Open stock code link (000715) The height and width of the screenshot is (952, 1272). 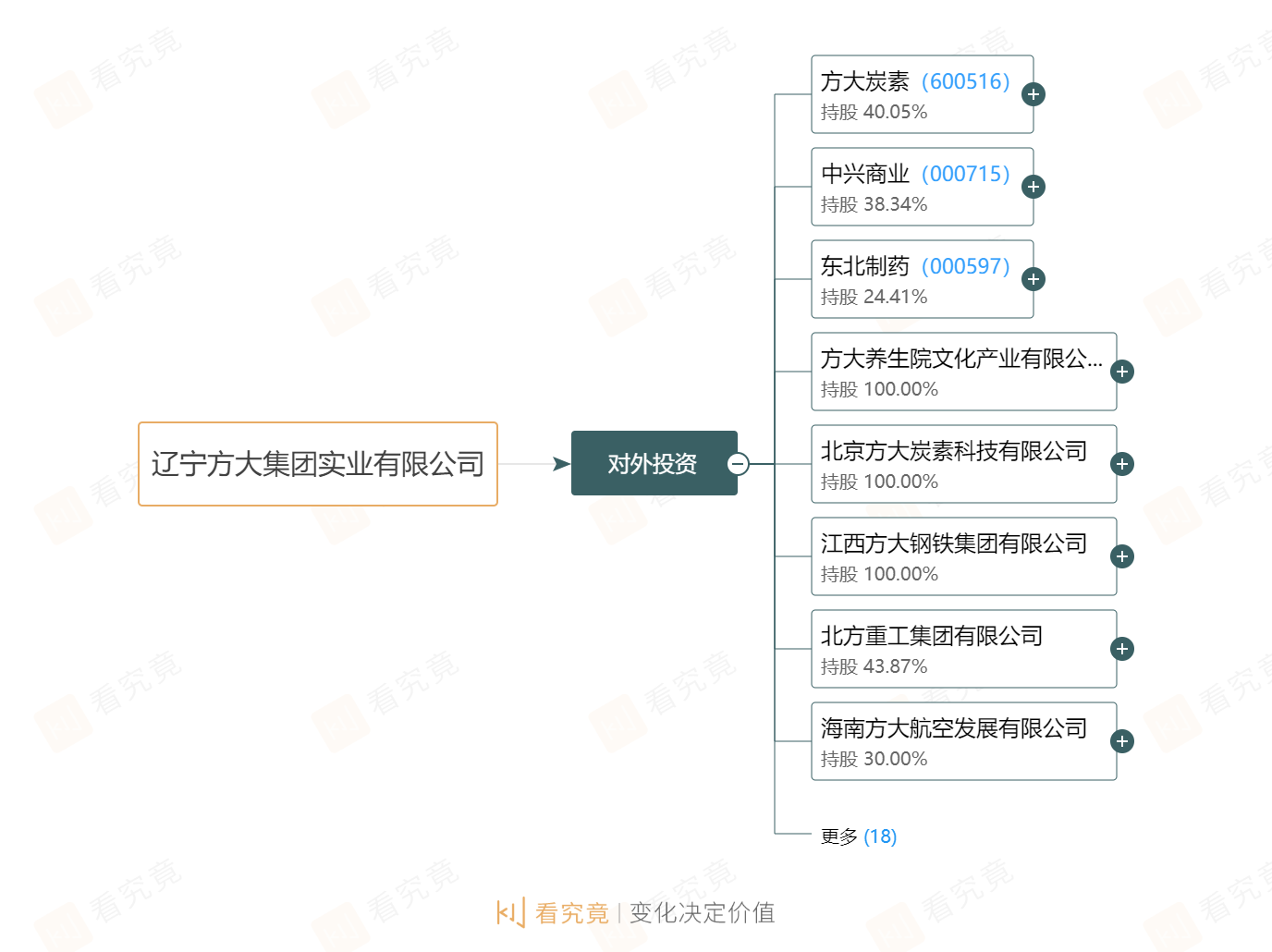point(965,174)
